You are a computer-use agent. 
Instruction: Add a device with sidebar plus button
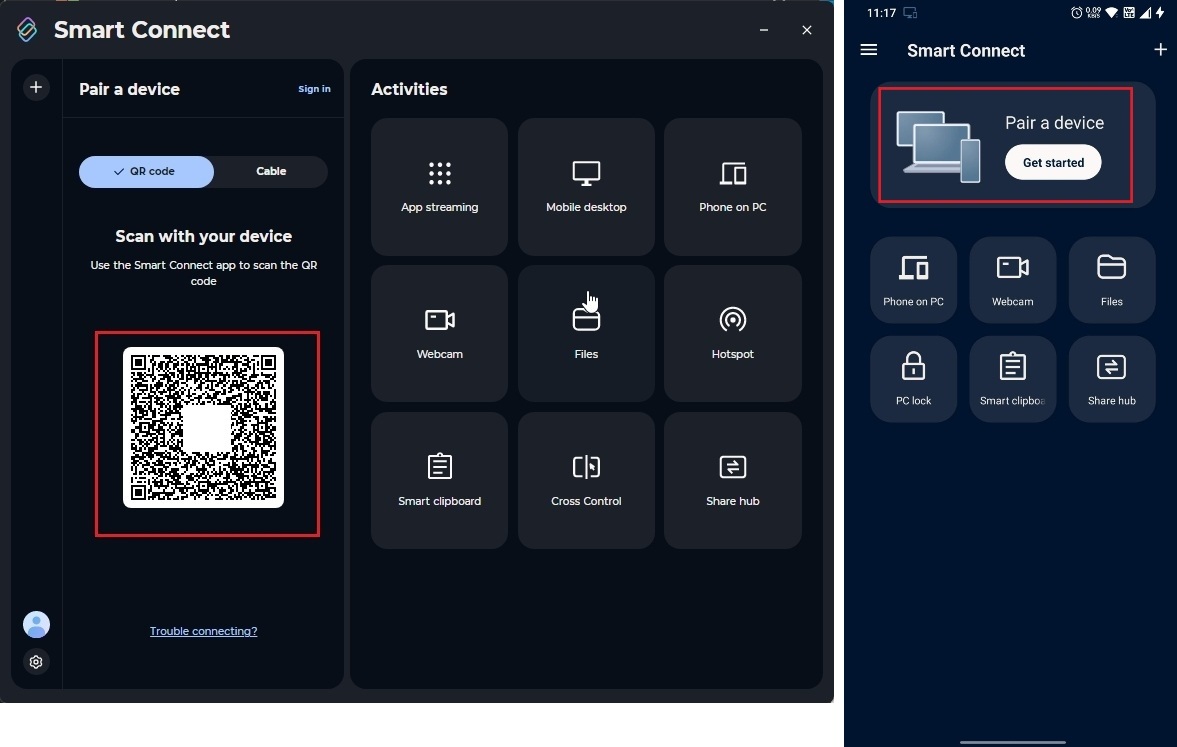[36, 88]
